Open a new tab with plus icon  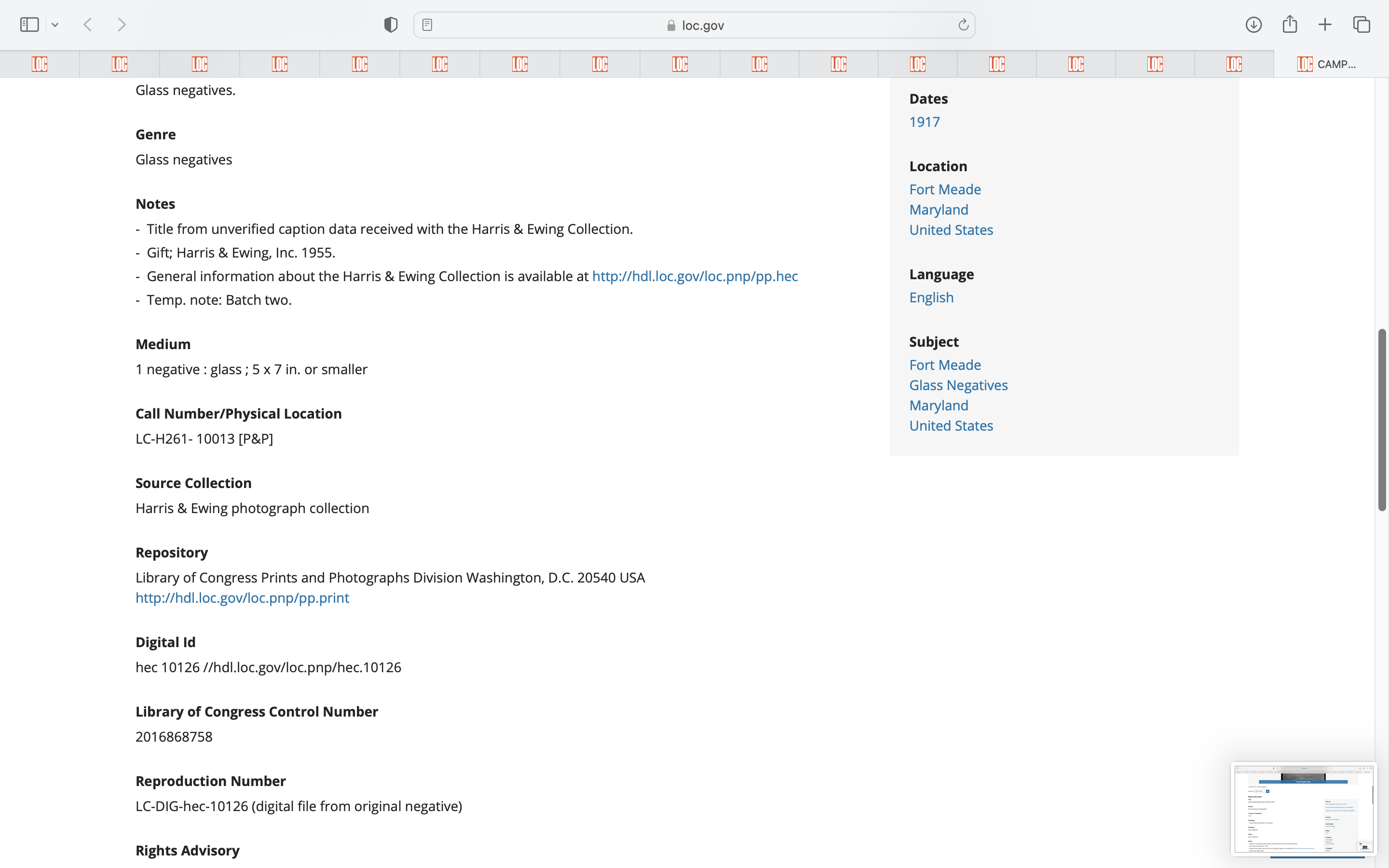click(x=1325, y=25)
